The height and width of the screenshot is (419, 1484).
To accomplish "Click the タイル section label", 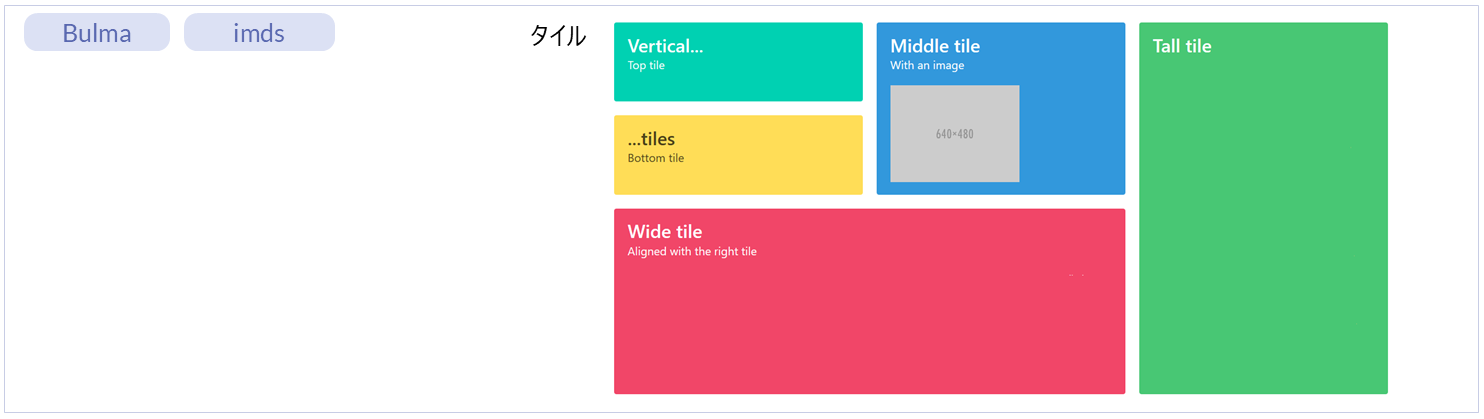I will pyautogui.click(x=557, y=36).
